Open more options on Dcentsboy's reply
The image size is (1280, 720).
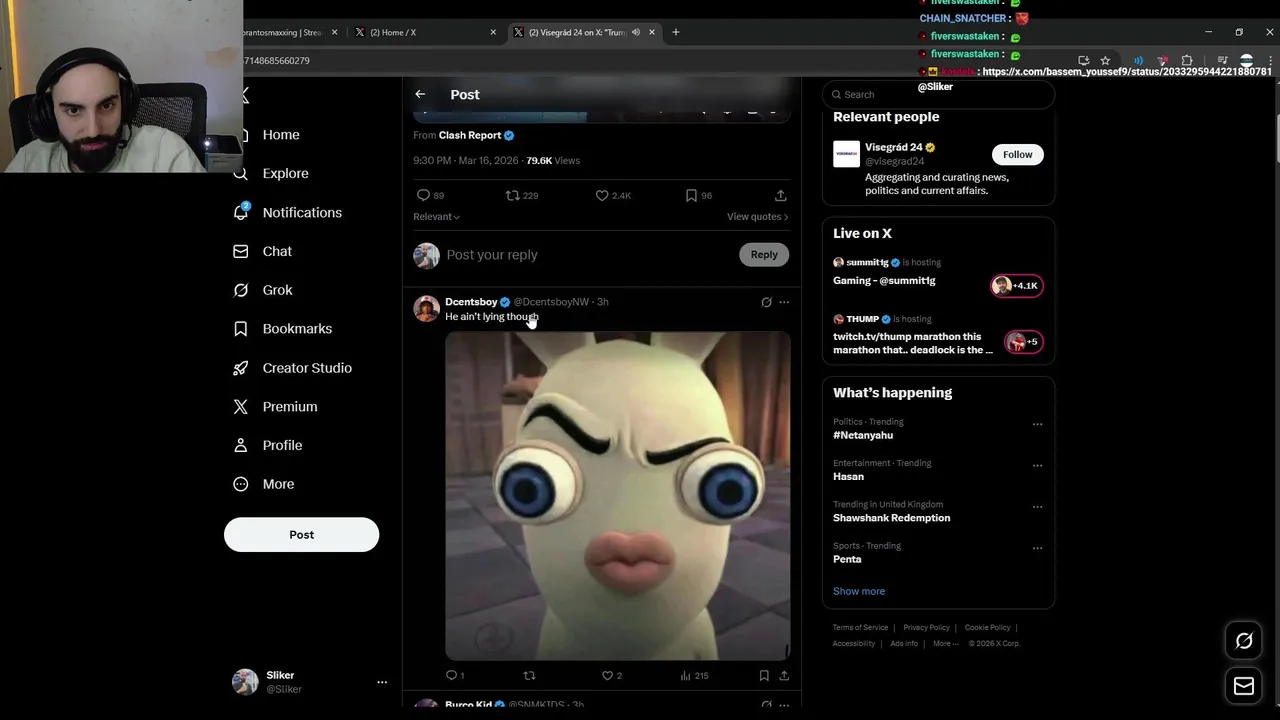point(784,302)
